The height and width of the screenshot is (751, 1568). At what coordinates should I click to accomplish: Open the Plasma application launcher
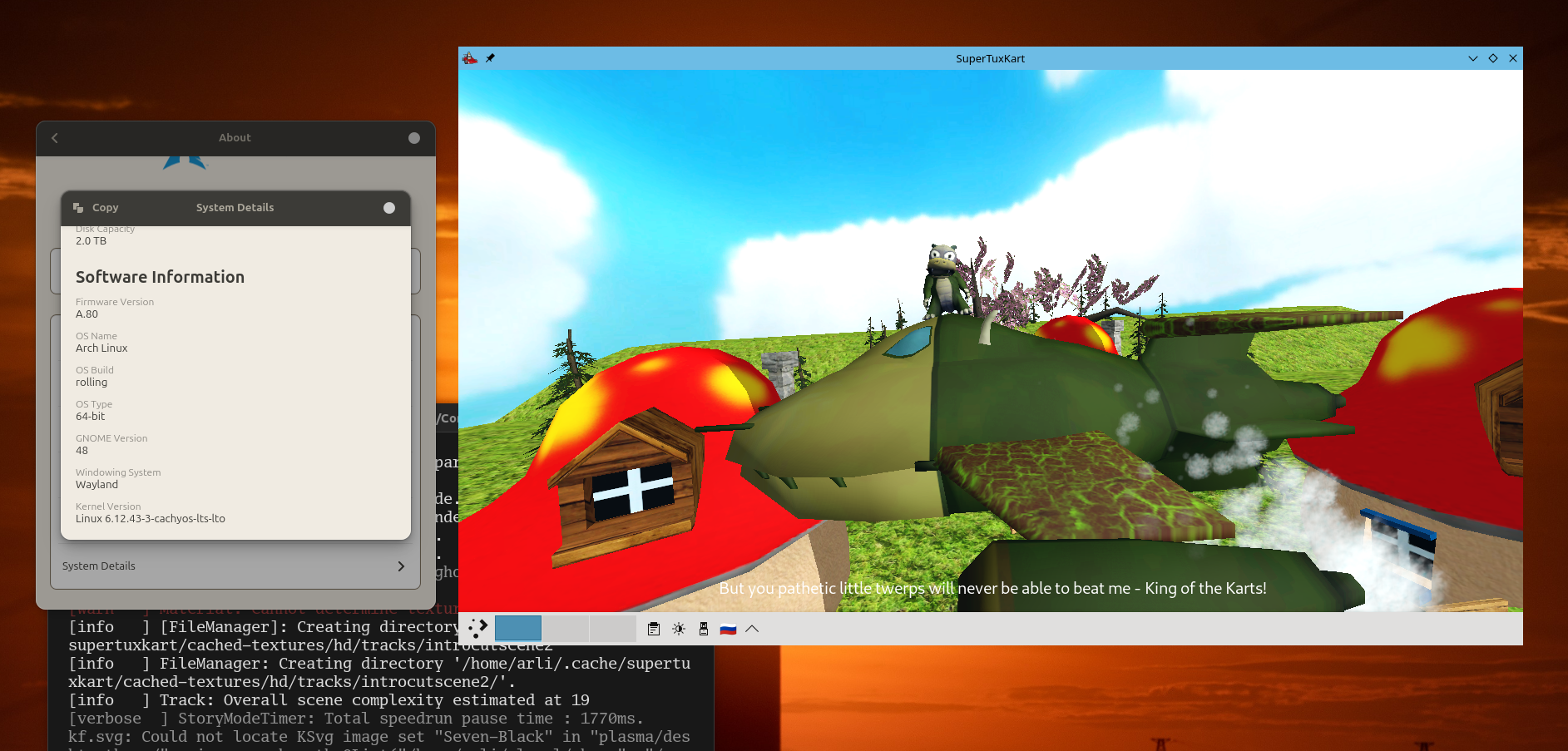click(x=477, y=629)
